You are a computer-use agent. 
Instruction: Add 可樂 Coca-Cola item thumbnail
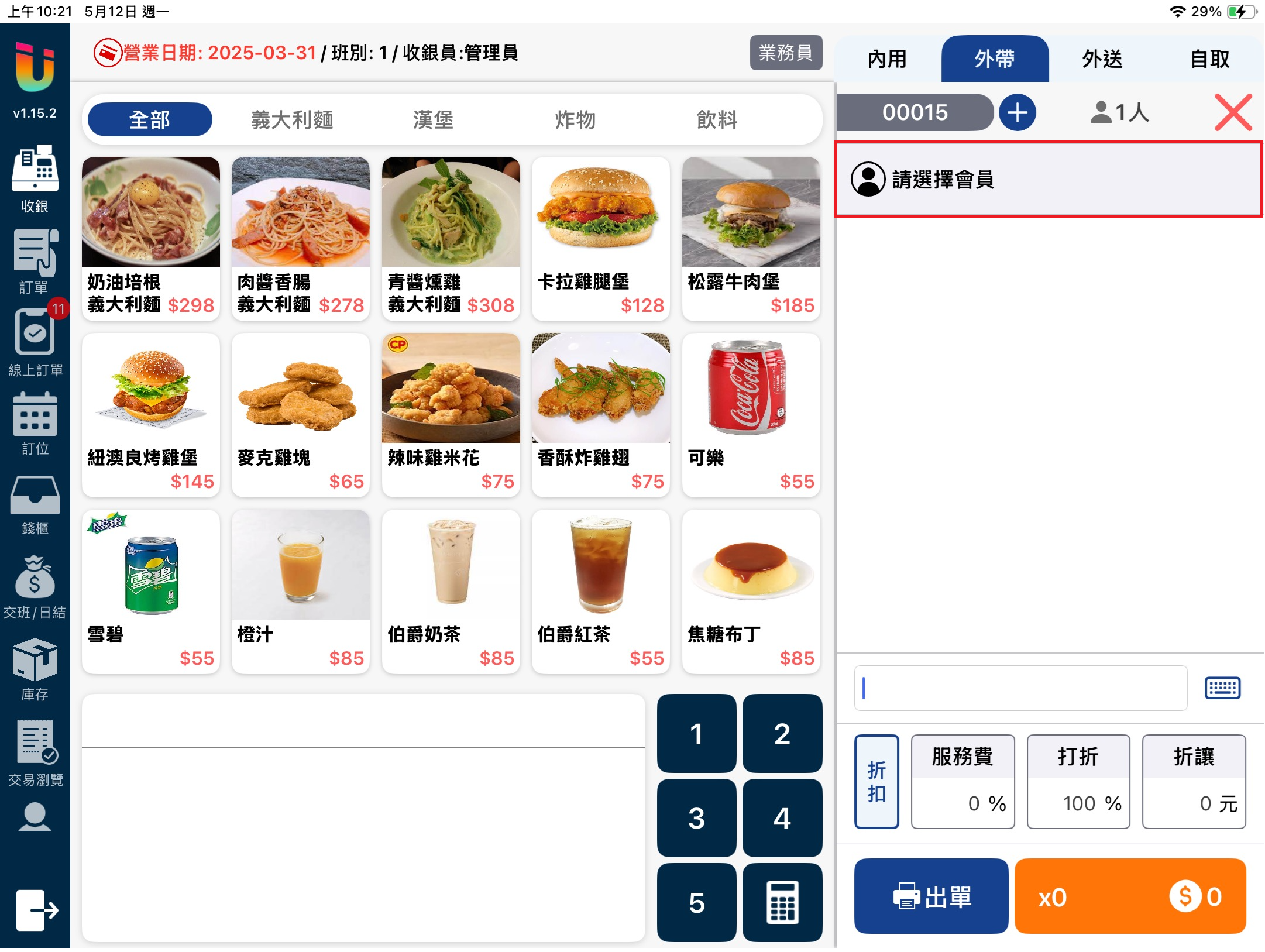(x=751, y=388)
